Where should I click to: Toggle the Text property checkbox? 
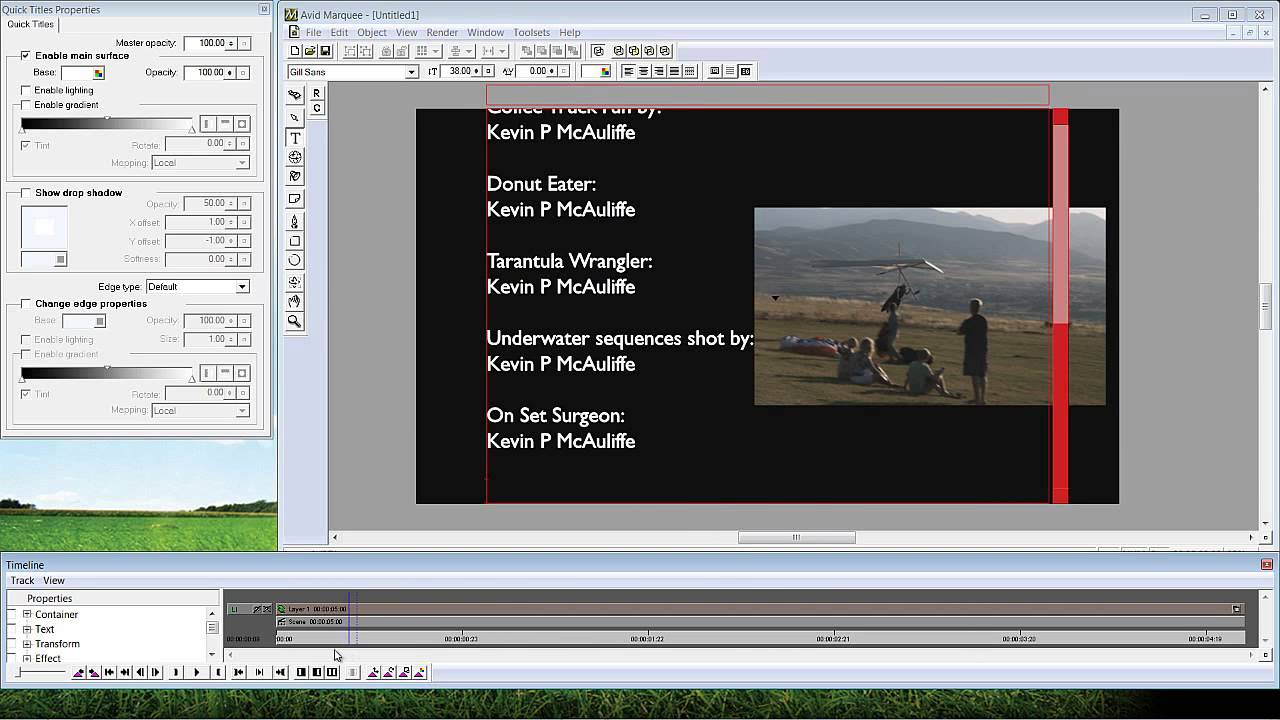[12, 629]
